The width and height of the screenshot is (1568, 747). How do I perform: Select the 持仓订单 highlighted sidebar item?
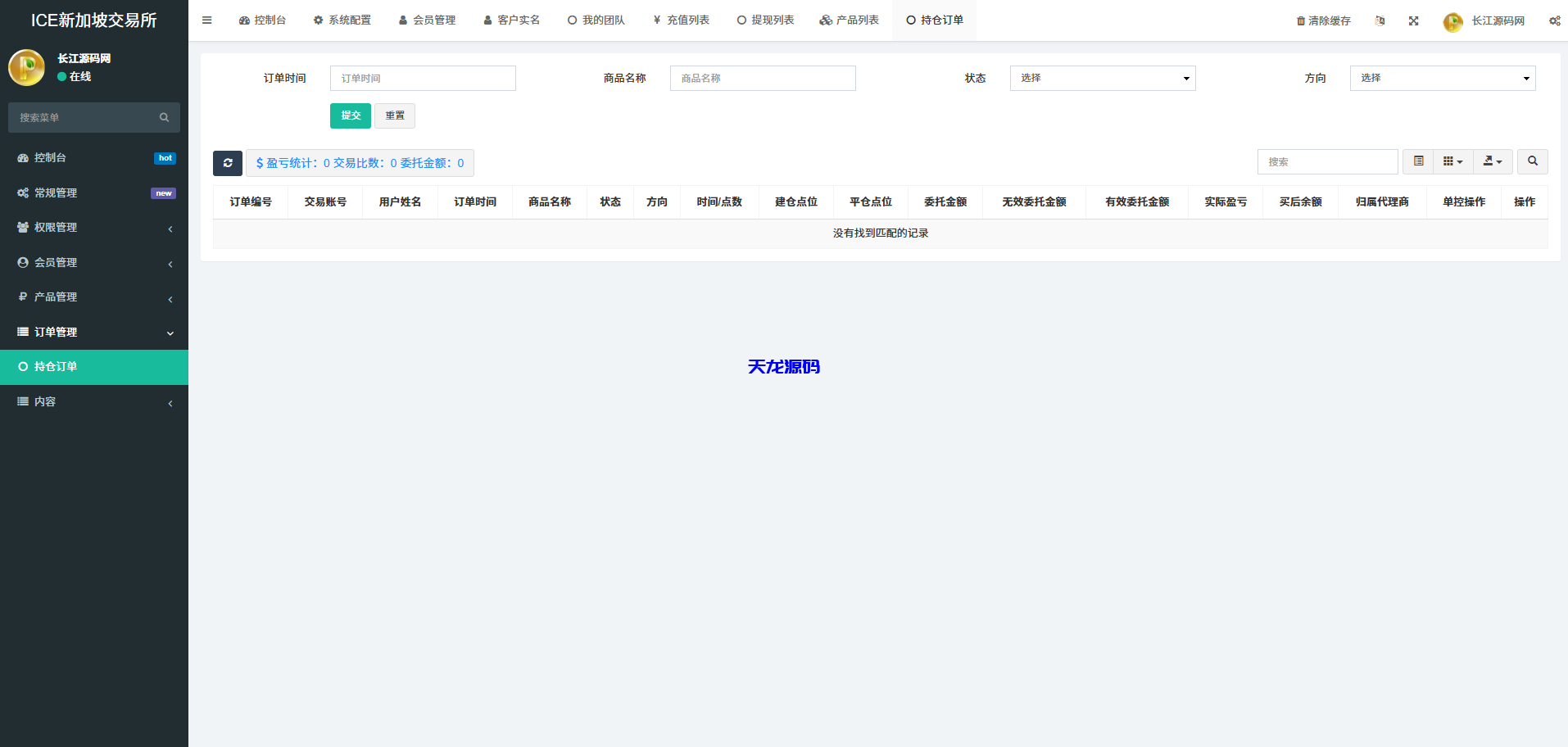click(x=94, y=367)
